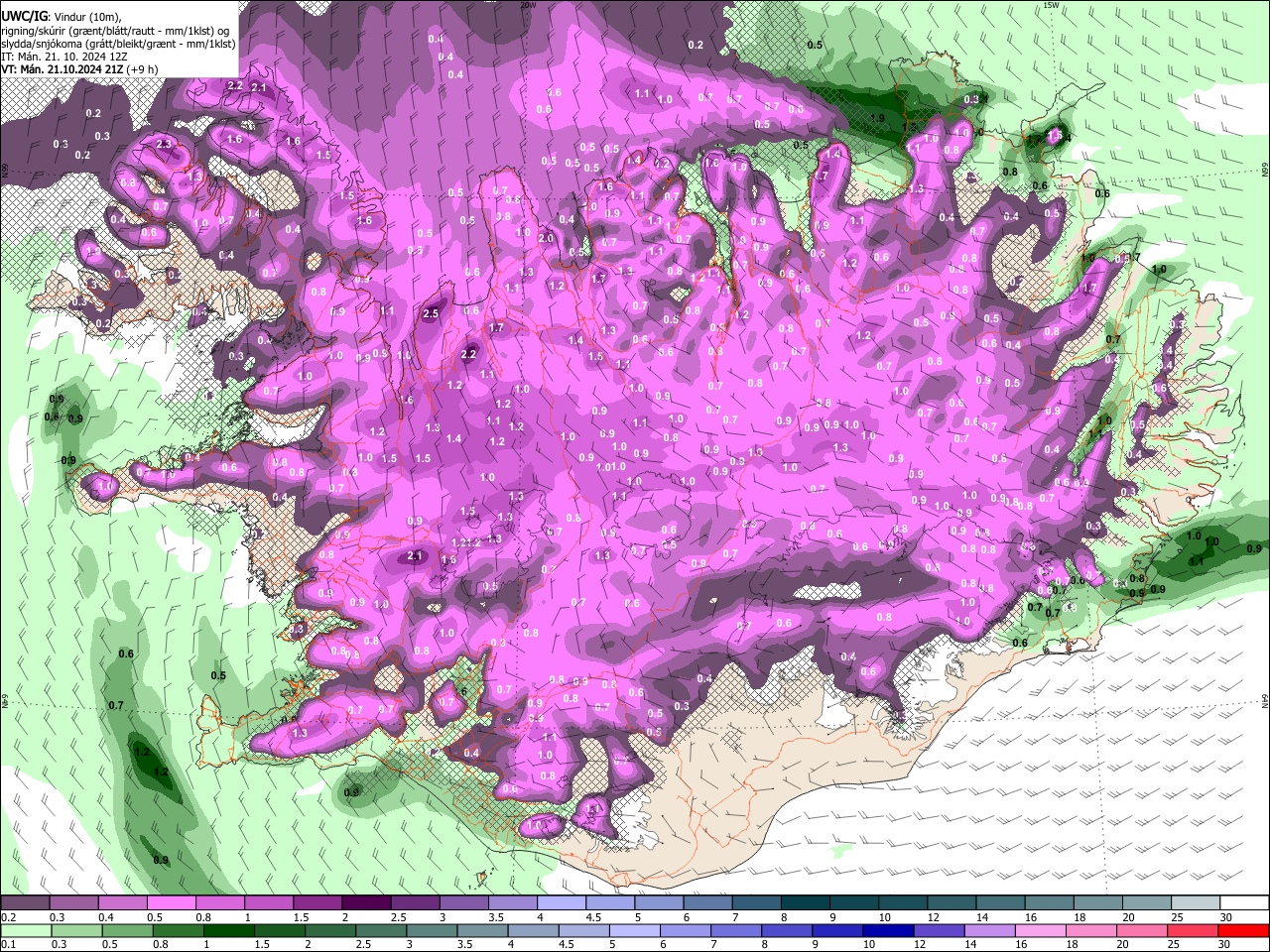Screen dimensions: 1270x952
Task: Click the 30 label in the bottom legend row
Action: click(1226, 945)
